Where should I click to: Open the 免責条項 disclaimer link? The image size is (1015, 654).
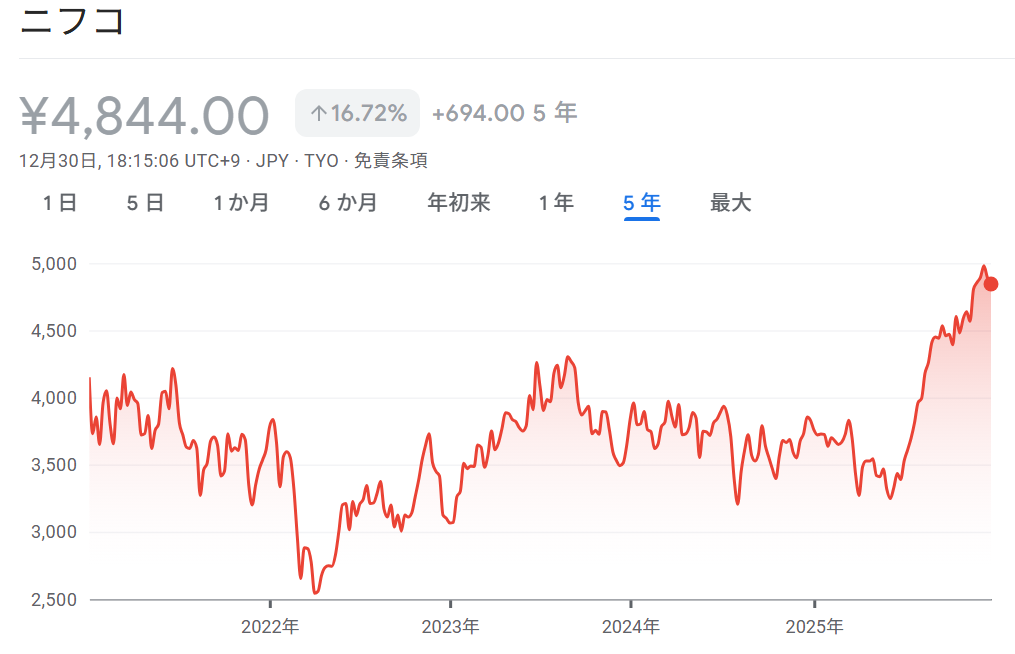[391, 161]
